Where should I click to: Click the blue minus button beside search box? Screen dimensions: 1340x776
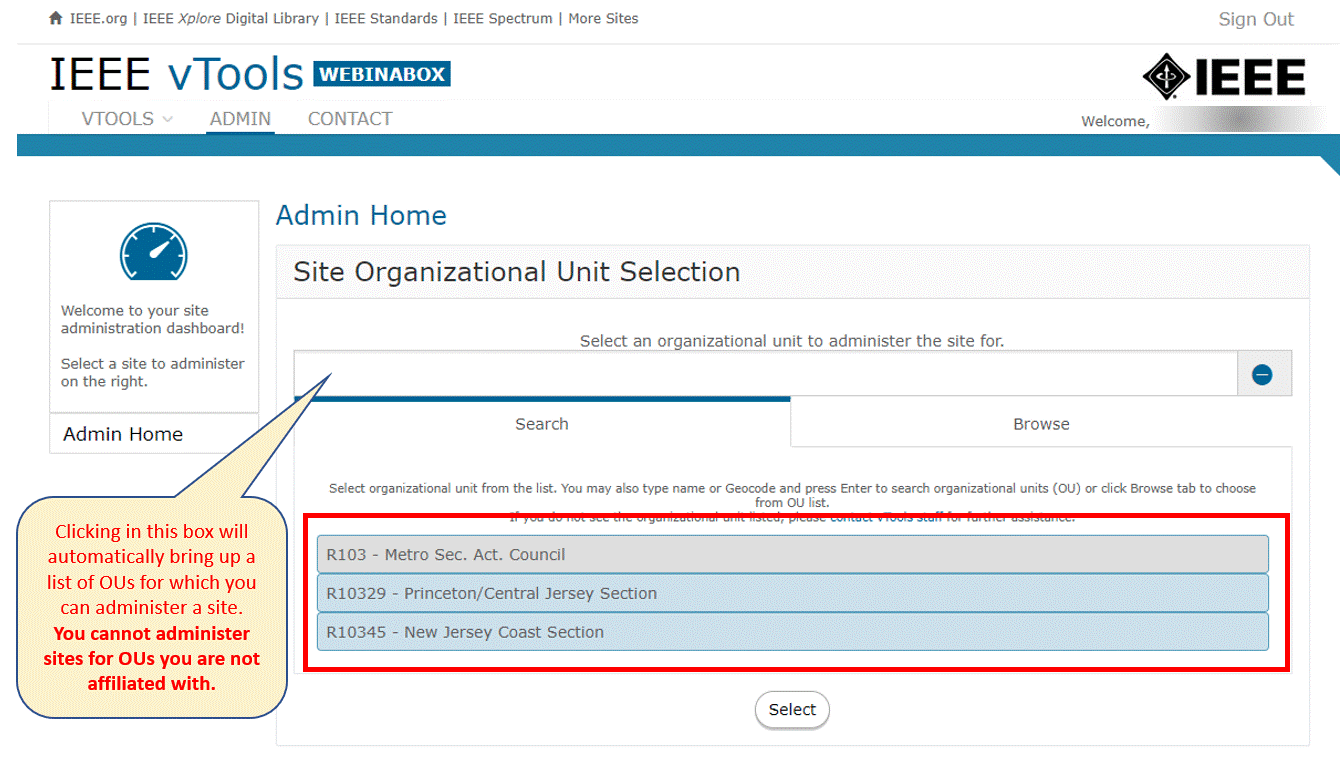(x=1262, y=375)
